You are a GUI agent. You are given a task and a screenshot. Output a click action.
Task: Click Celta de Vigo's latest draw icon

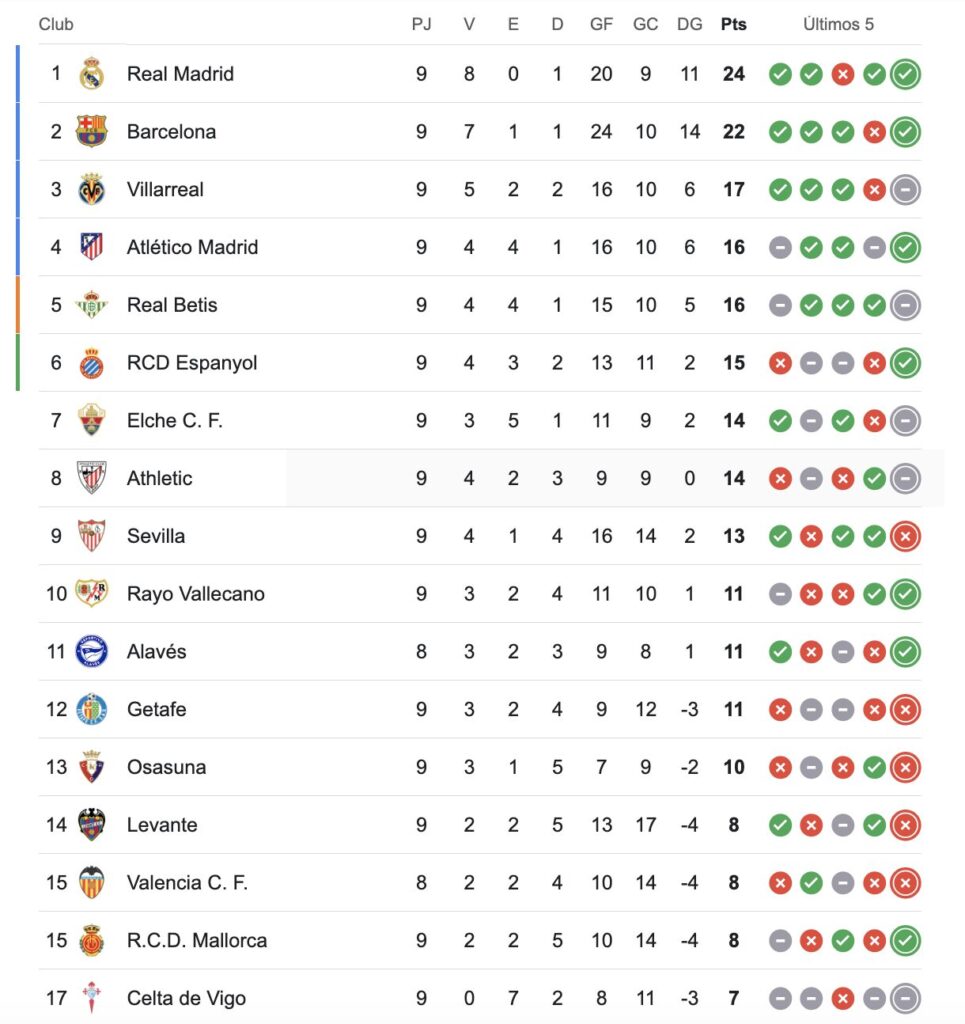point(906,998)
